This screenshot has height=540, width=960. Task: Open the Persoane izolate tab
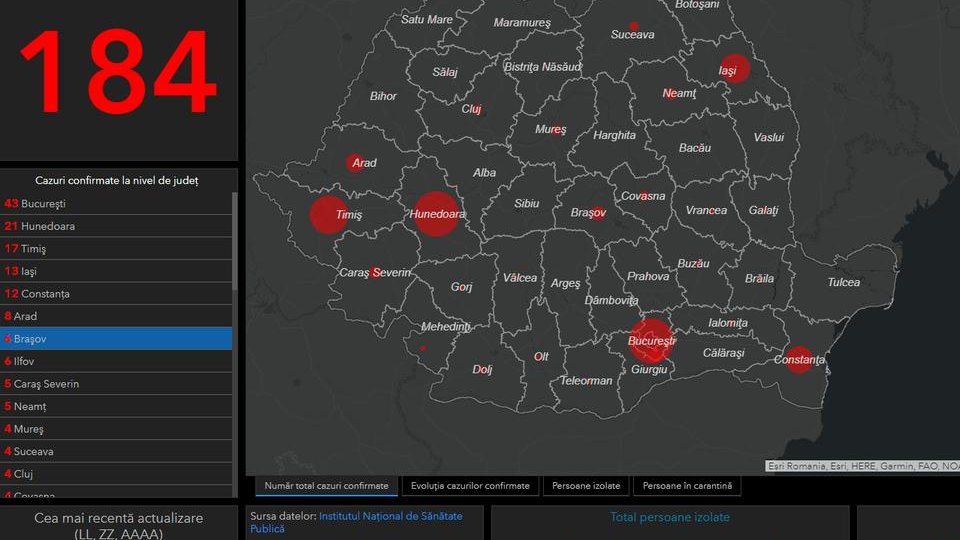[x=586, y=486]
